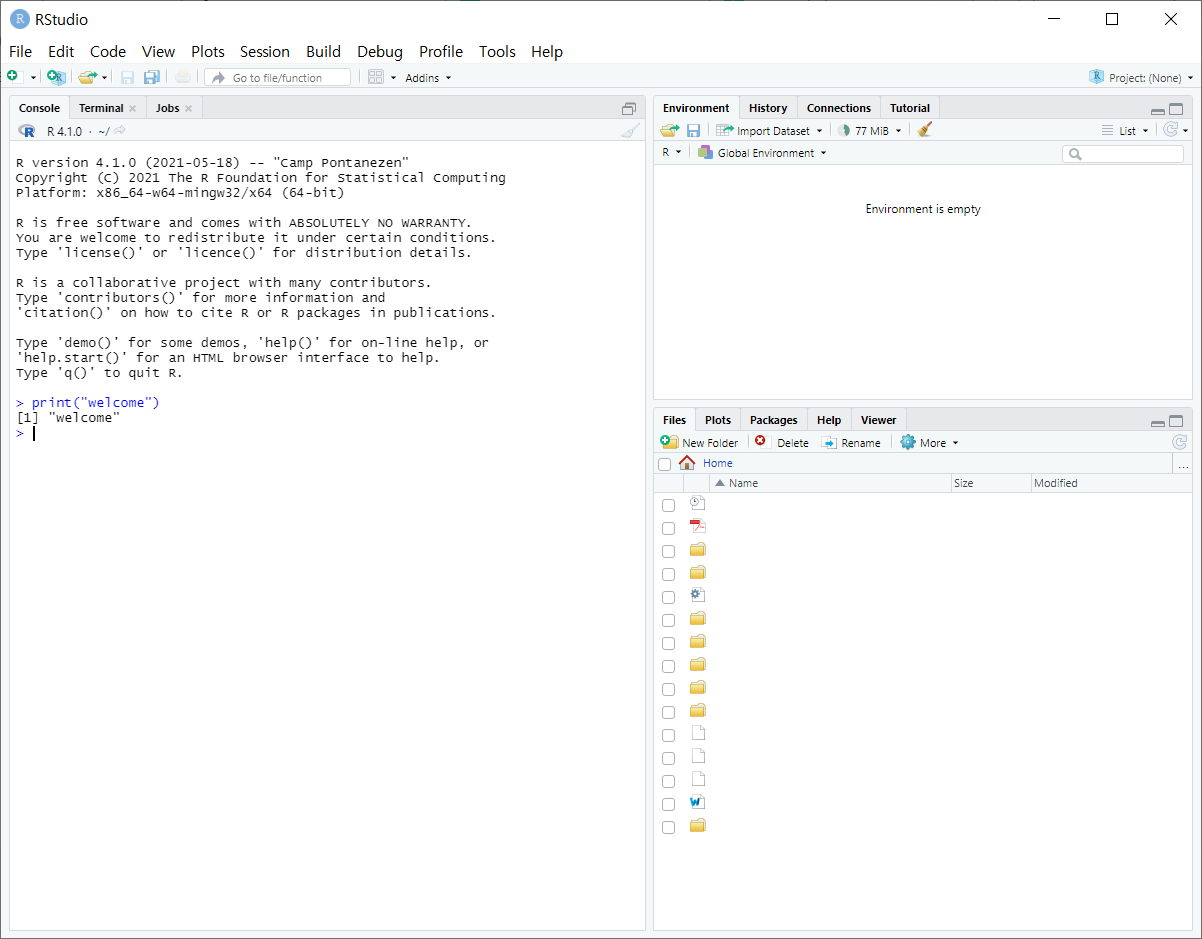
Task: Click the Home directory house icon
Action: pos(687,463)
